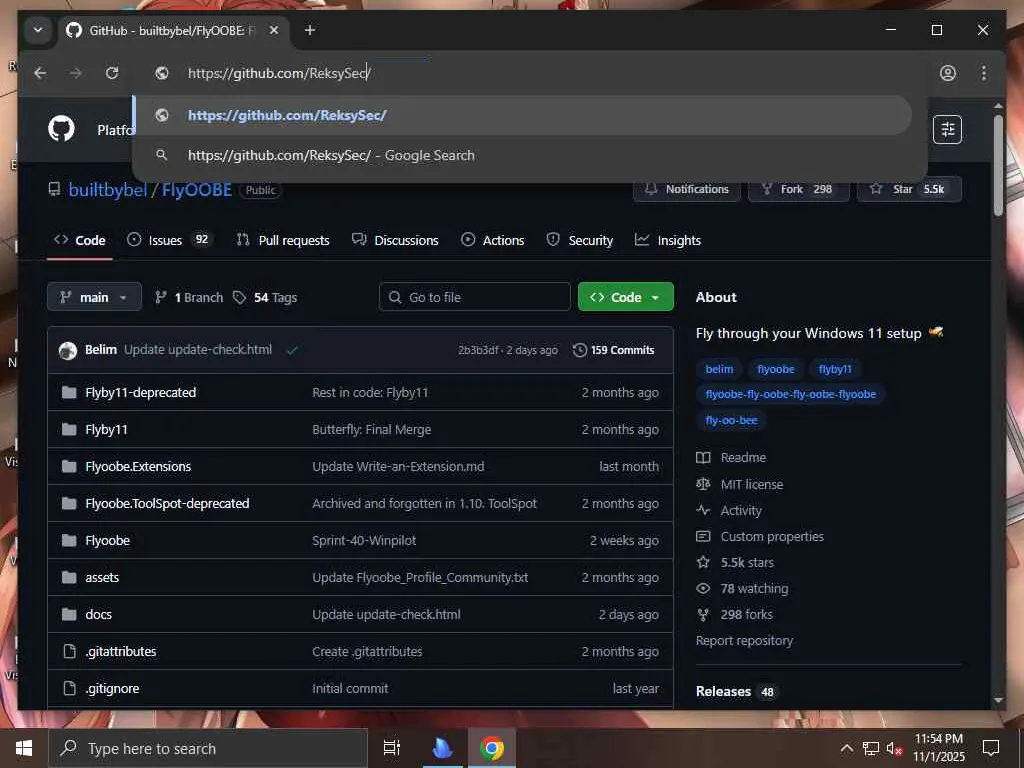Open the 'Sprint-40-Winpilot' commit message

[x=364, y=541]
